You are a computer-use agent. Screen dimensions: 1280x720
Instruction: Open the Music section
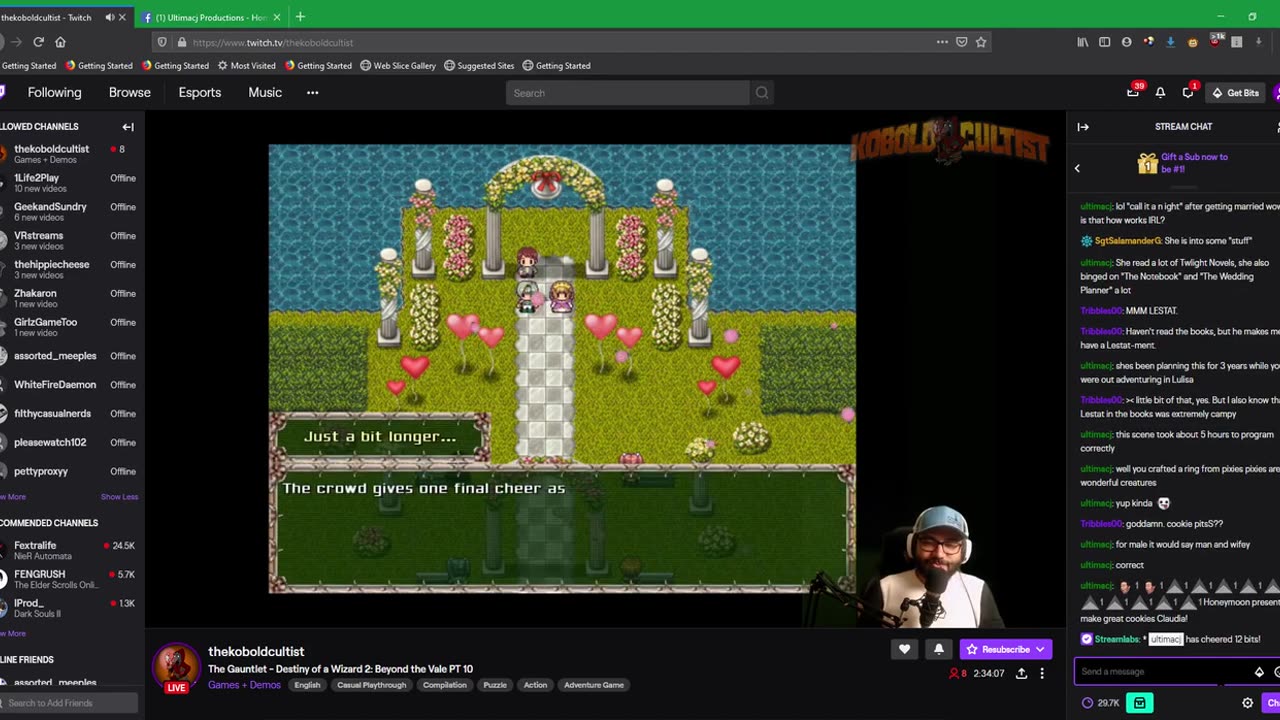(x=265, y=92)
